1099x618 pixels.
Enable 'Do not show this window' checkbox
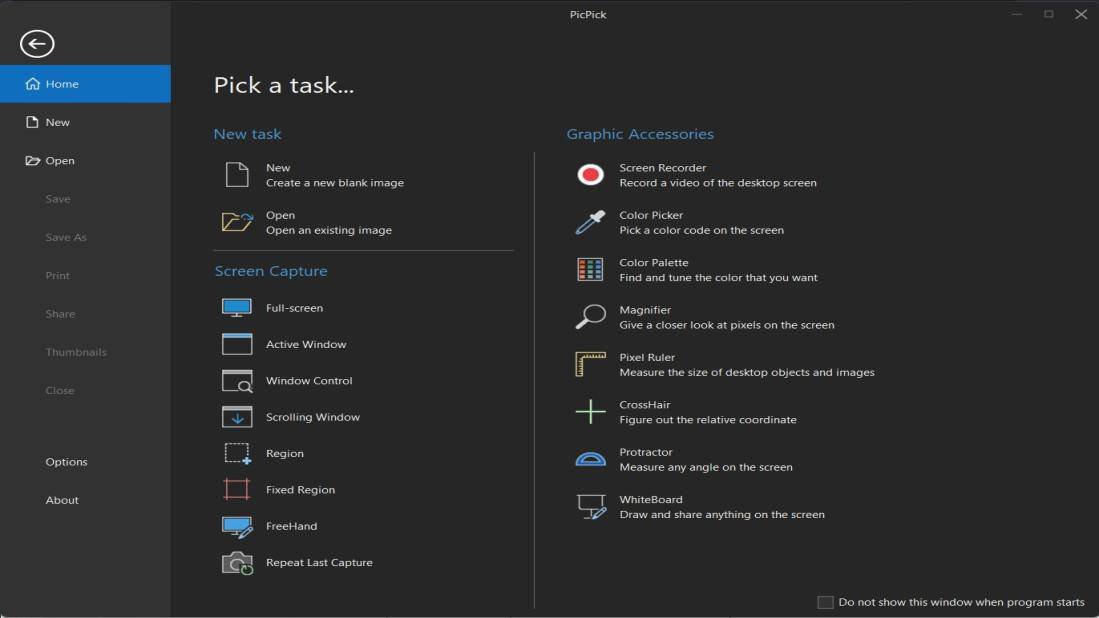point(825,603)
